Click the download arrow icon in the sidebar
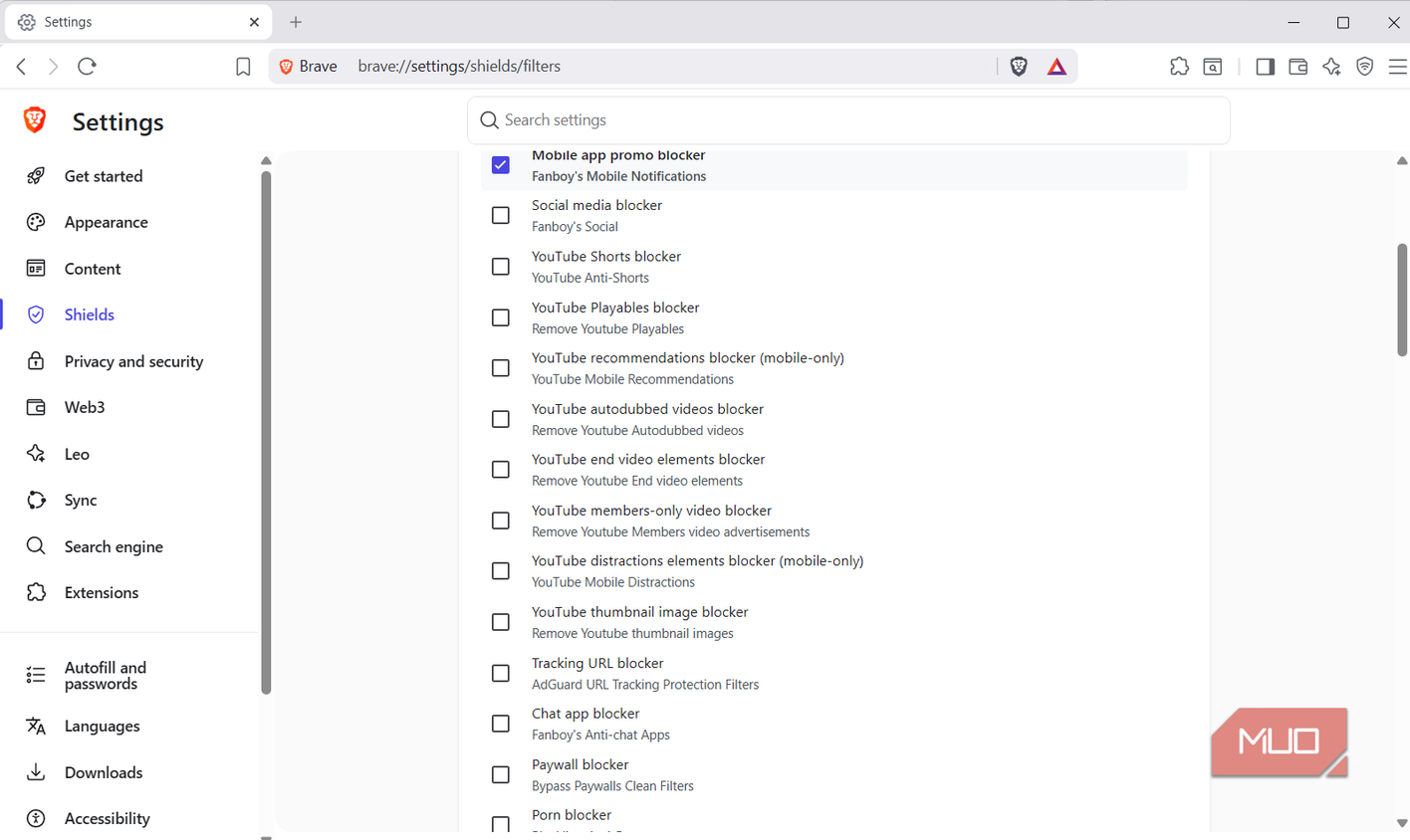Screen dimensions: 1410x840 (36, 772)
